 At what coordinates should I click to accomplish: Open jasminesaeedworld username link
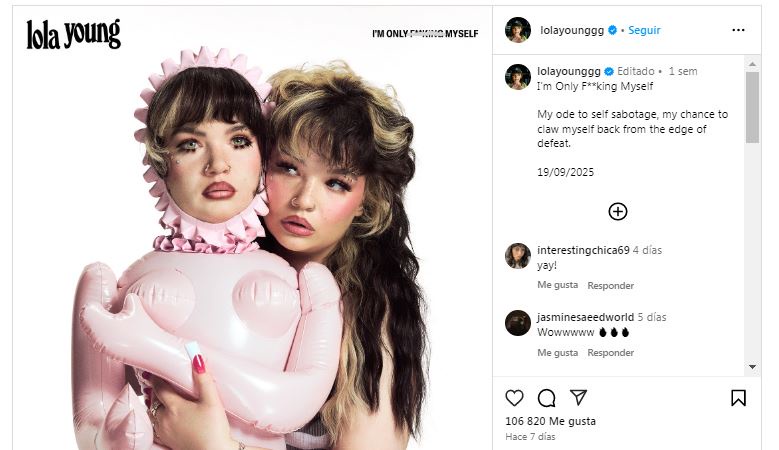click(585, 316)
